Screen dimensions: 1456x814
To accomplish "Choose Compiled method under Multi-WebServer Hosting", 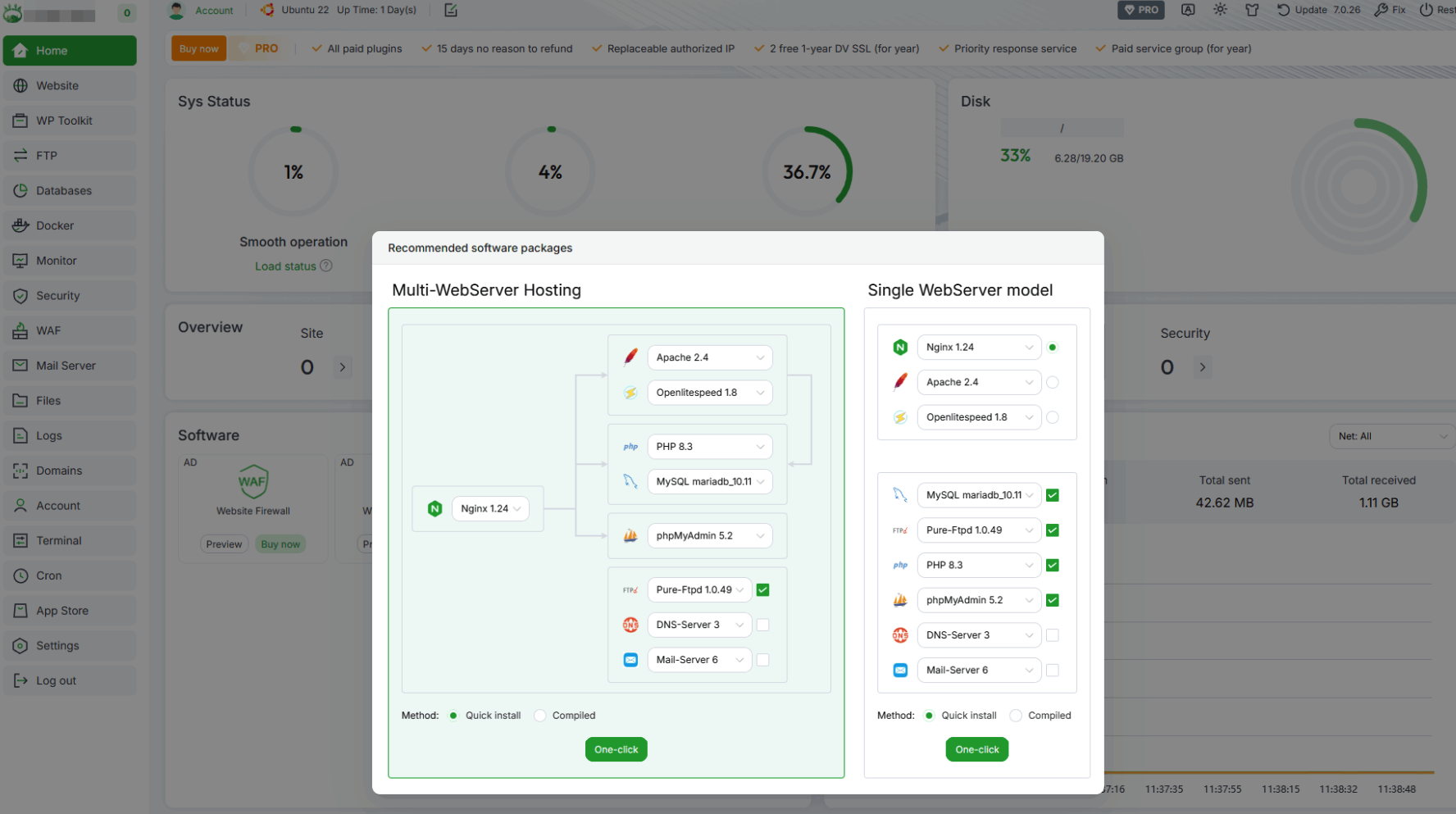I will click(540, 716).
